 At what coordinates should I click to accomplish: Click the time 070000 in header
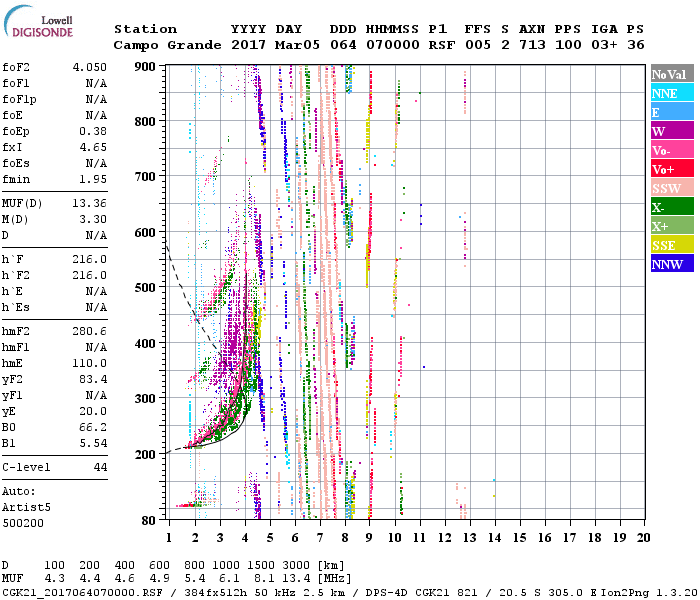[393, 45]
